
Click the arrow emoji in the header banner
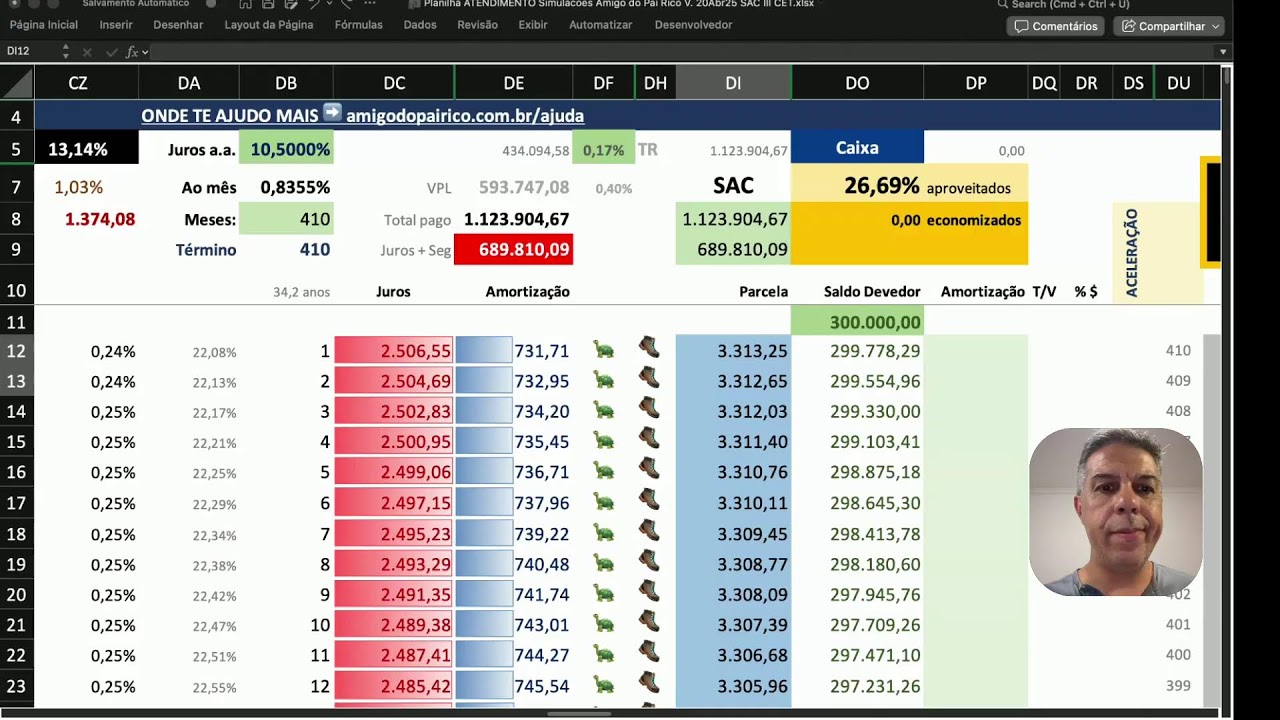click(332, 114)
